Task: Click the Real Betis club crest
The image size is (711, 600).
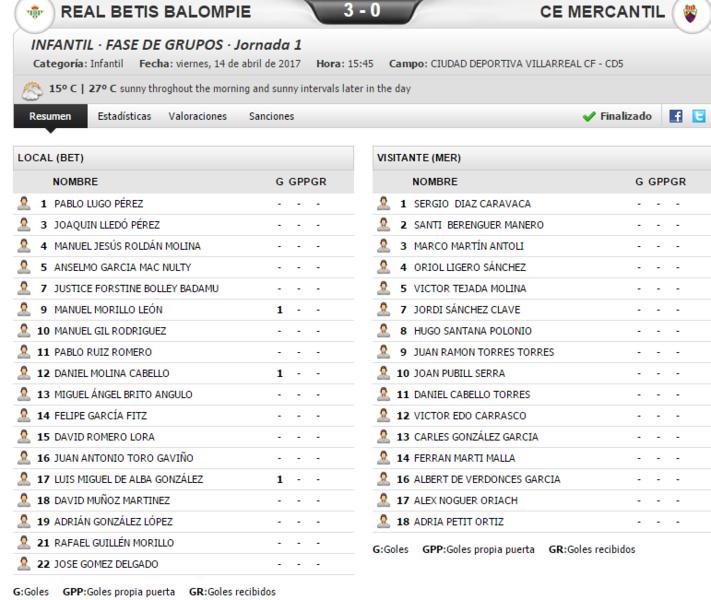Action: point(35,13)
